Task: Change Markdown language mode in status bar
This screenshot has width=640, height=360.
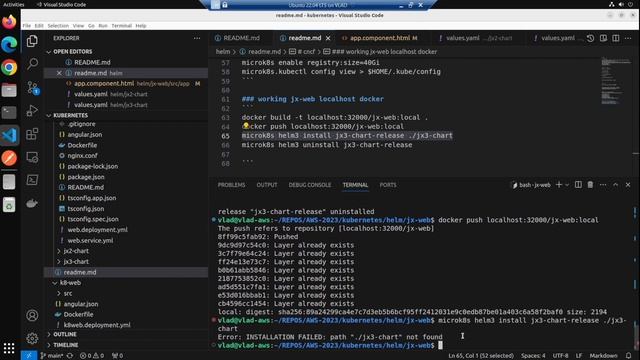Action: coord(603,356)
